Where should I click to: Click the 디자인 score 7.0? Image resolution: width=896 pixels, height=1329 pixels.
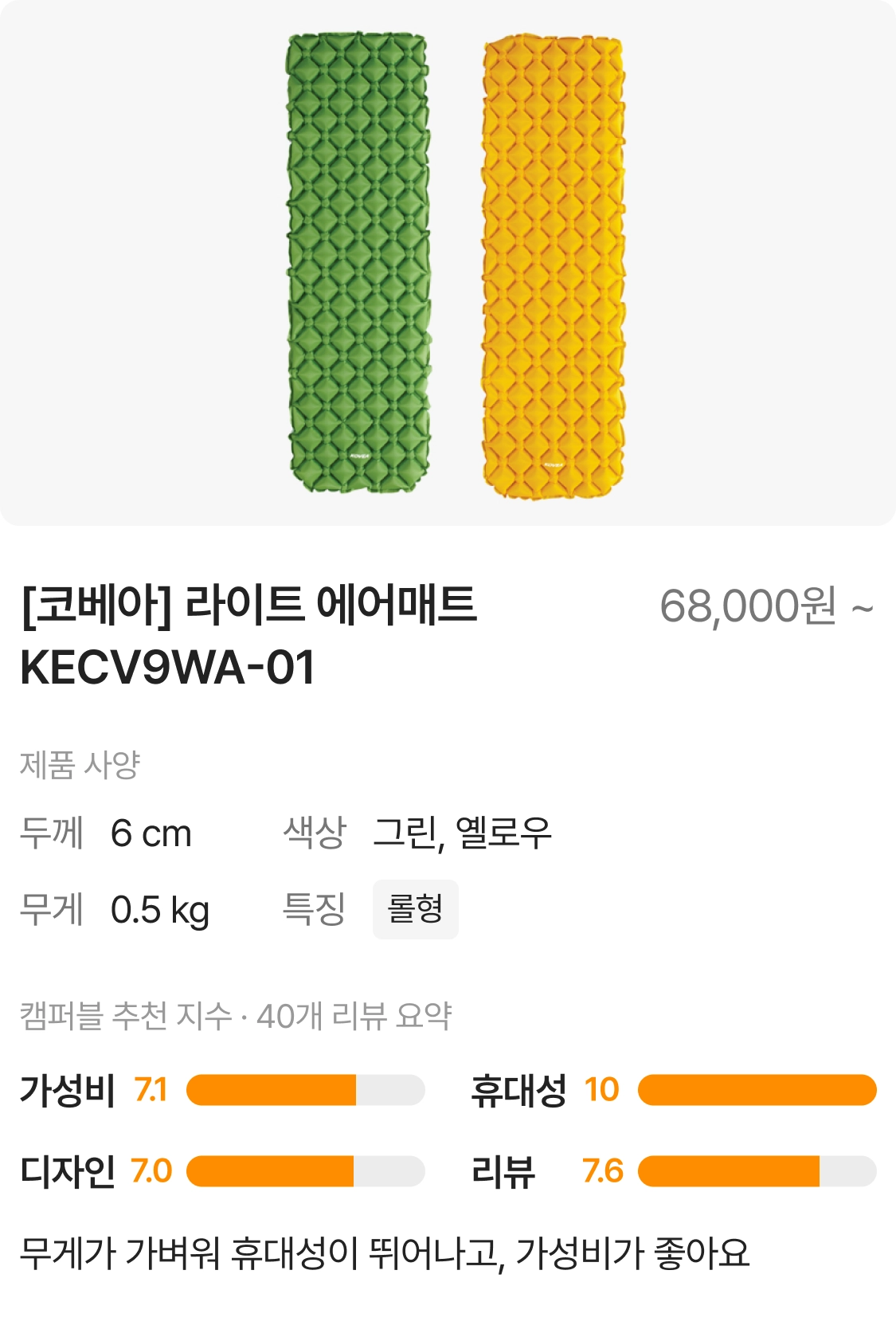click(151, 1170)
